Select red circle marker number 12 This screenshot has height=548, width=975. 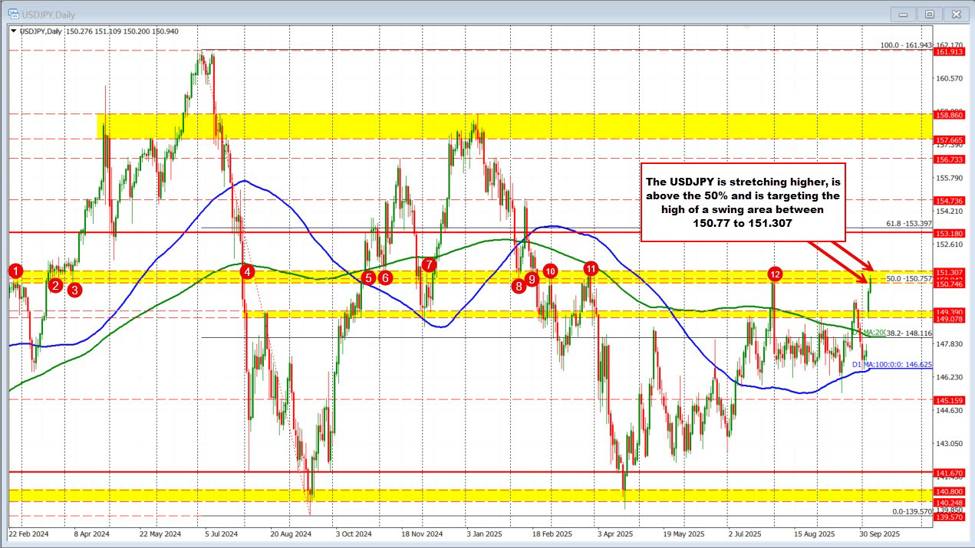click(774, 273)
